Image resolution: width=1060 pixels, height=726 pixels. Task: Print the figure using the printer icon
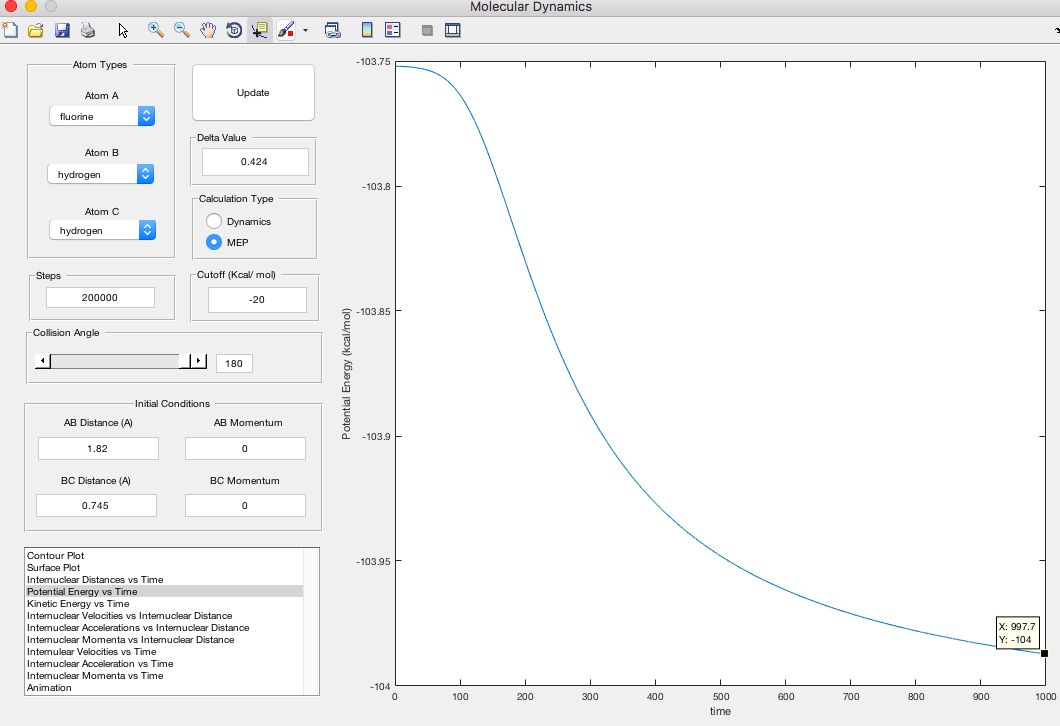coord(88,30)
